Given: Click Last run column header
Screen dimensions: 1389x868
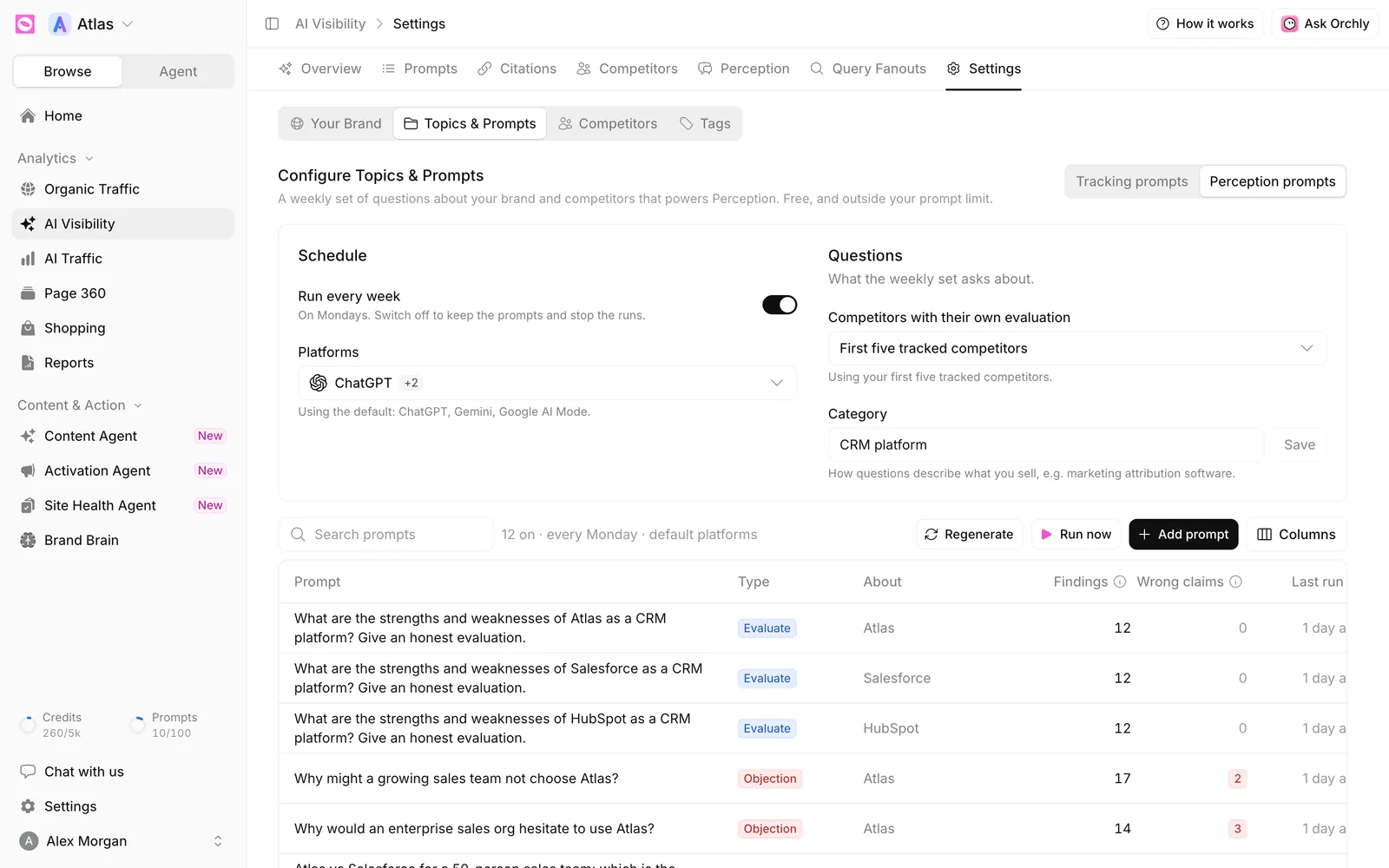Looking at the screenshot, I should click(1317, 582).
